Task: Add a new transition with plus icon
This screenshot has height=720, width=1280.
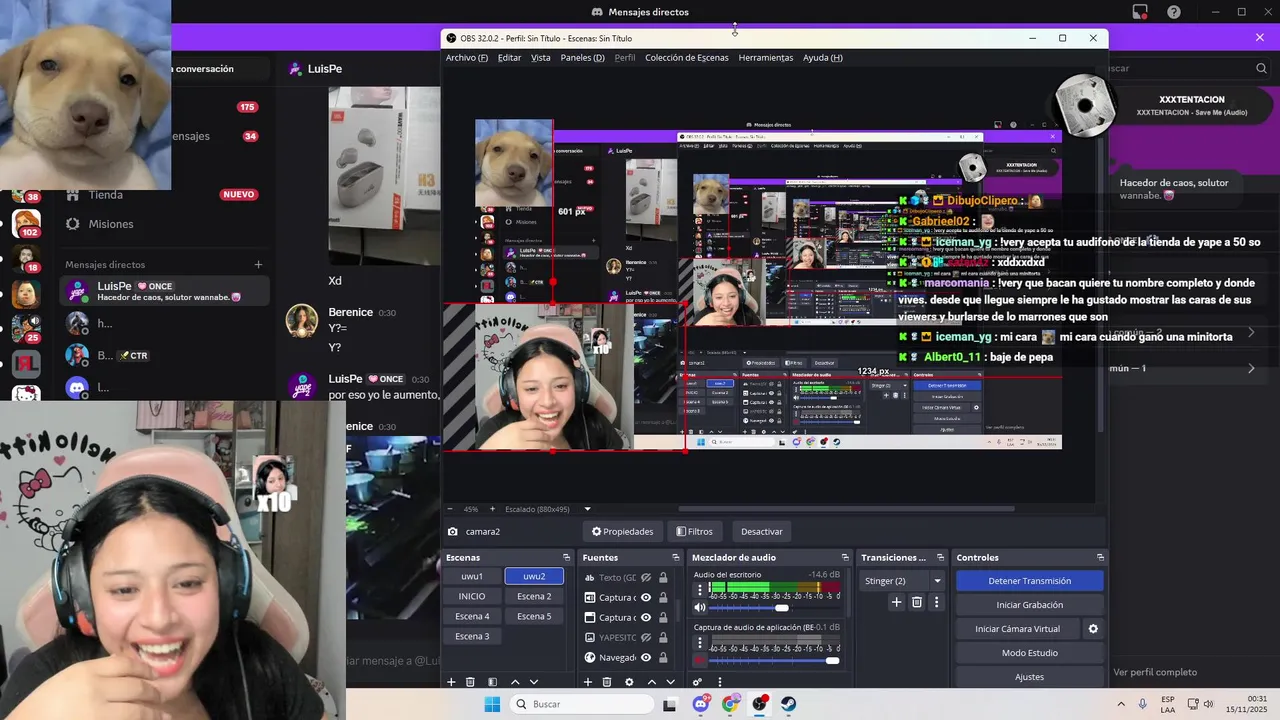Action: pos(897,602)
